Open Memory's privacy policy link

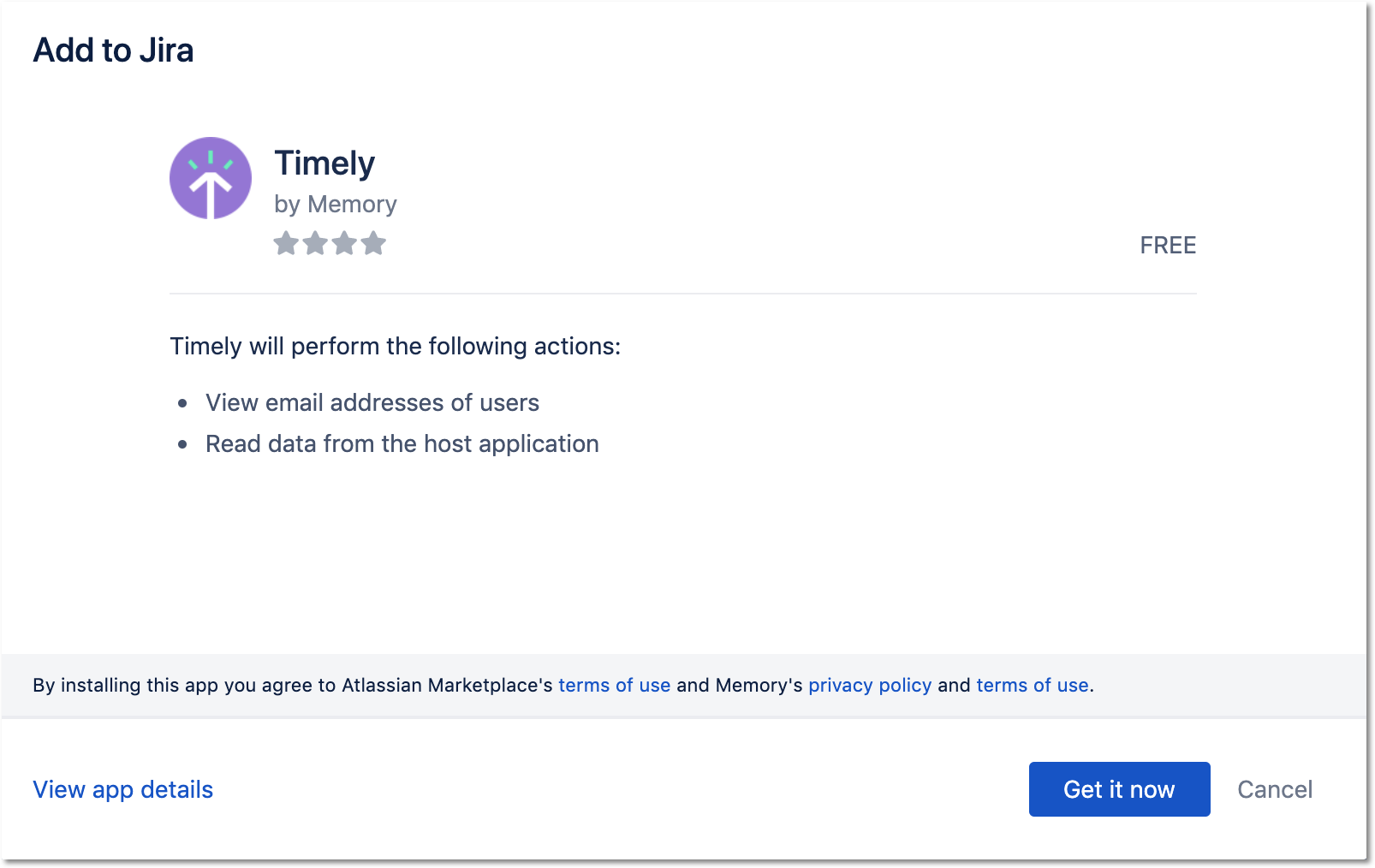coord(870,685)
